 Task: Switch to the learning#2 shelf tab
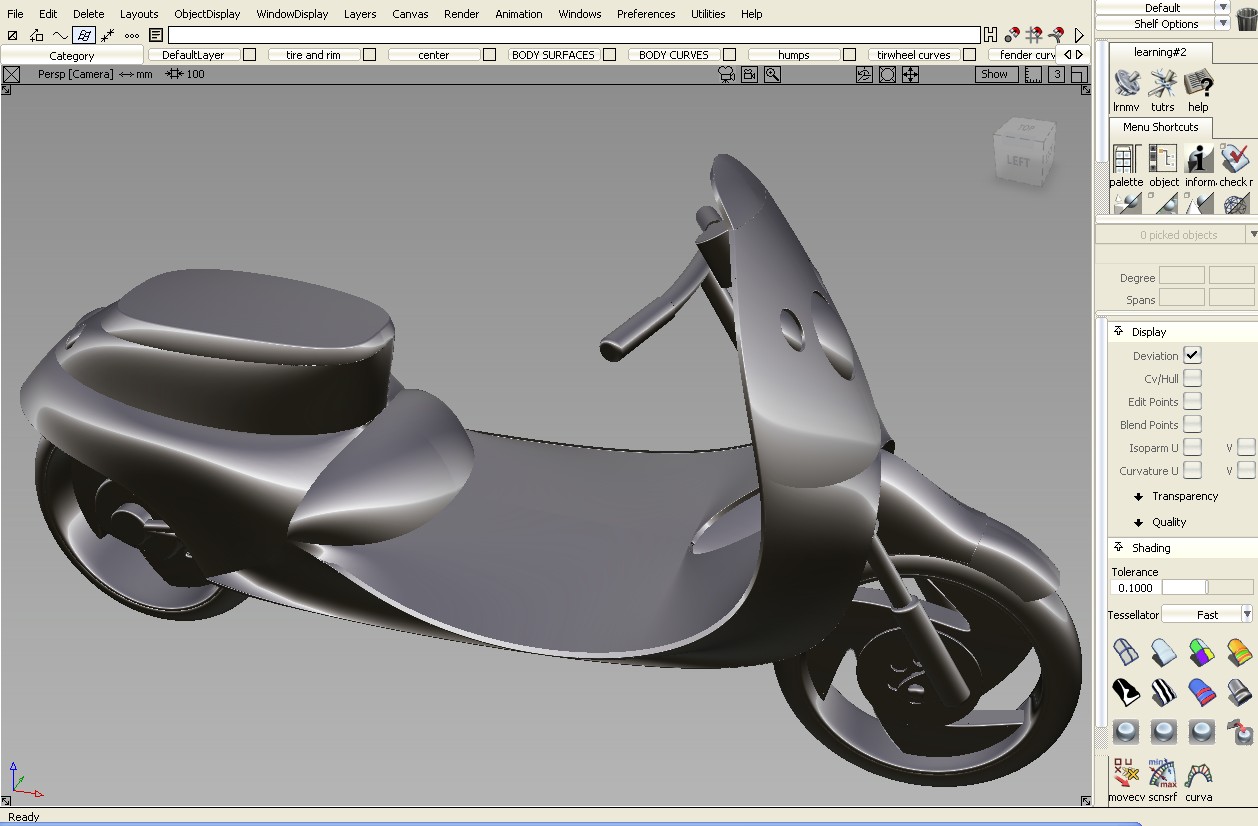pos(1160,50)
